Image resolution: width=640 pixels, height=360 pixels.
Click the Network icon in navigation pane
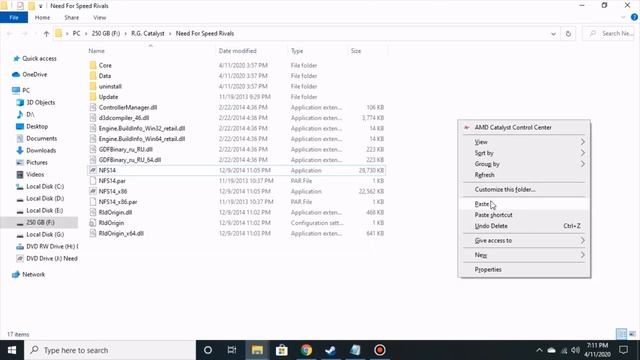point(16,275)
